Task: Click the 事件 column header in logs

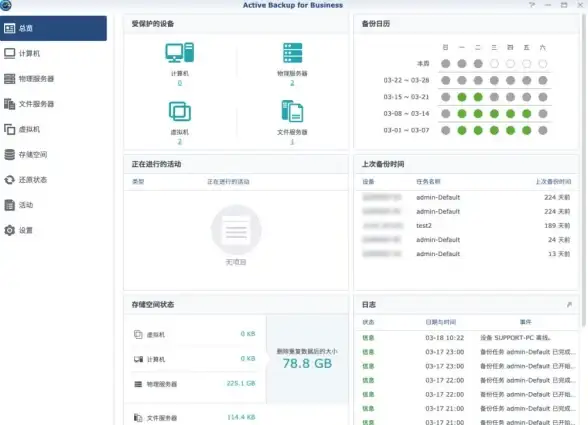Action: 525,322
